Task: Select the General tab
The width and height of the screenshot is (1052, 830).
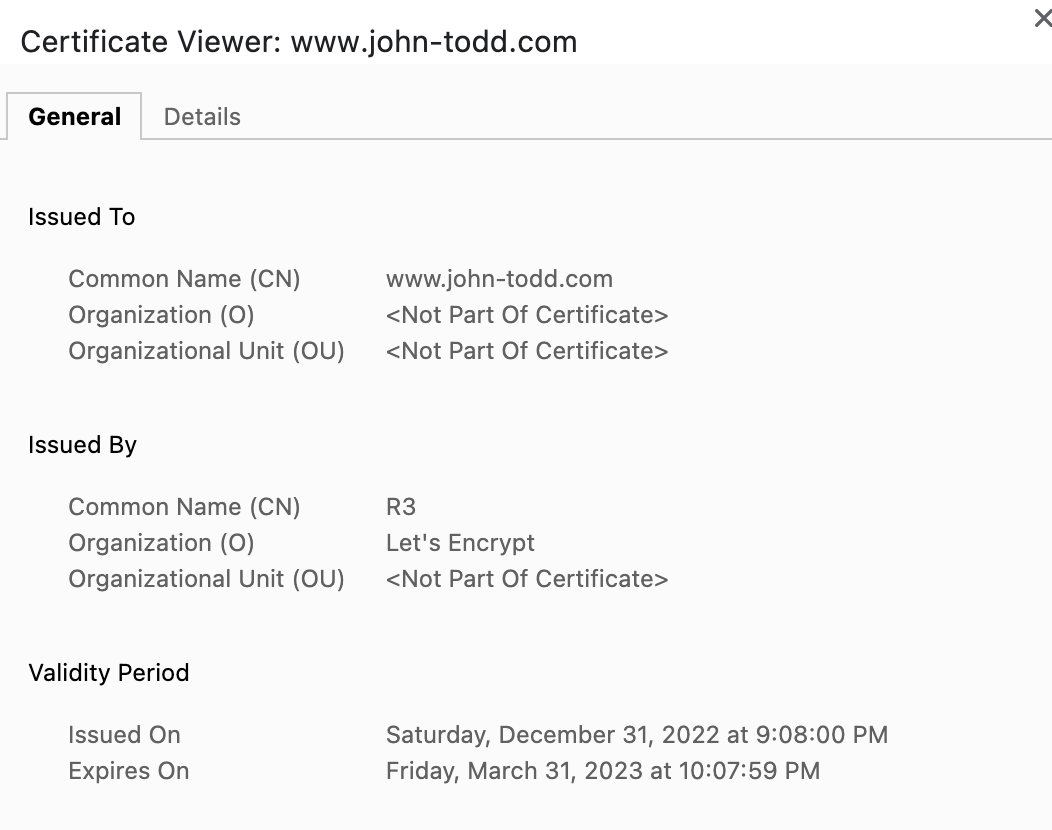Action: [x=75, y=117]
